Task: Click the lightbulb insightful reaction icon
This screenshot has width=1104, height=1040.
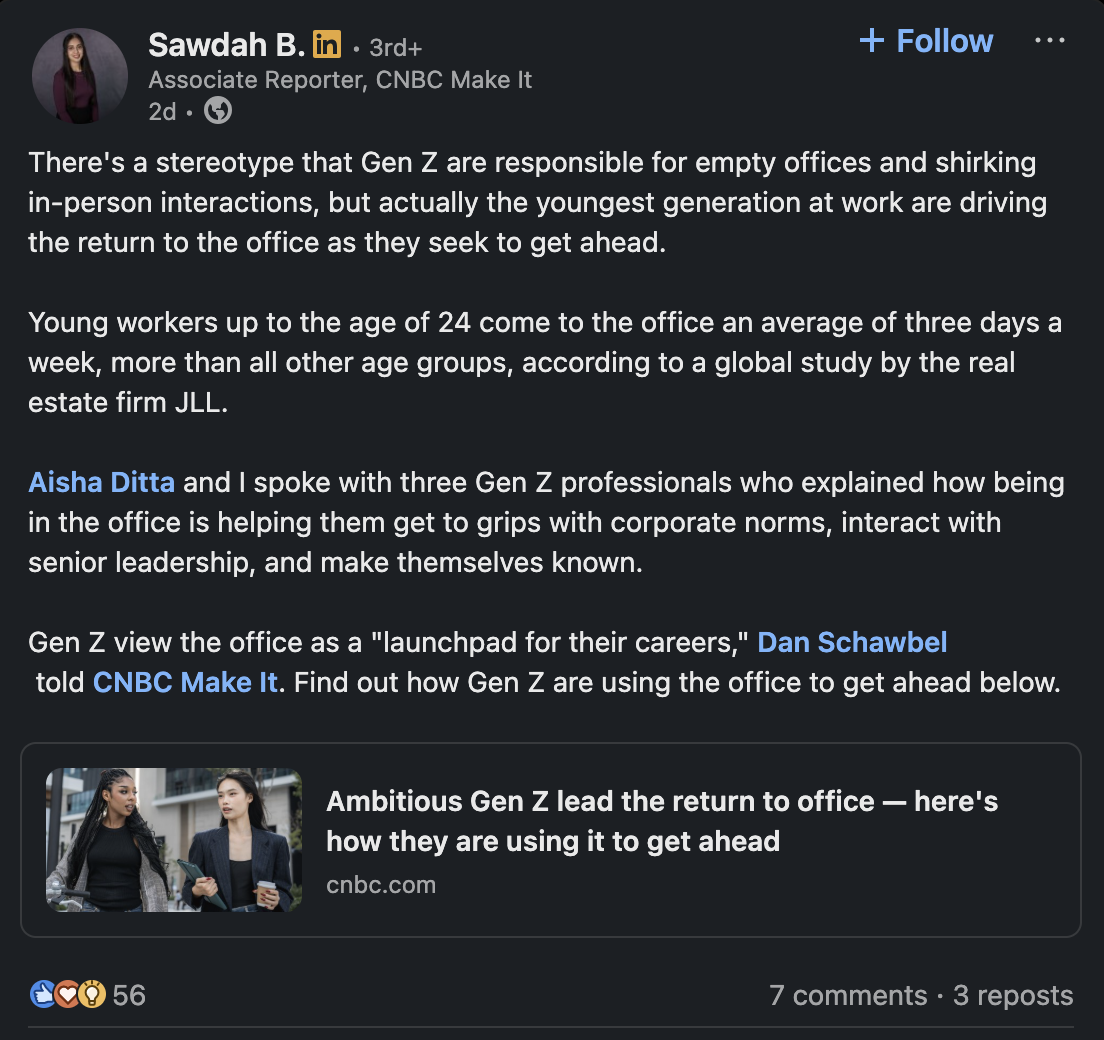Action: [91, 994]
